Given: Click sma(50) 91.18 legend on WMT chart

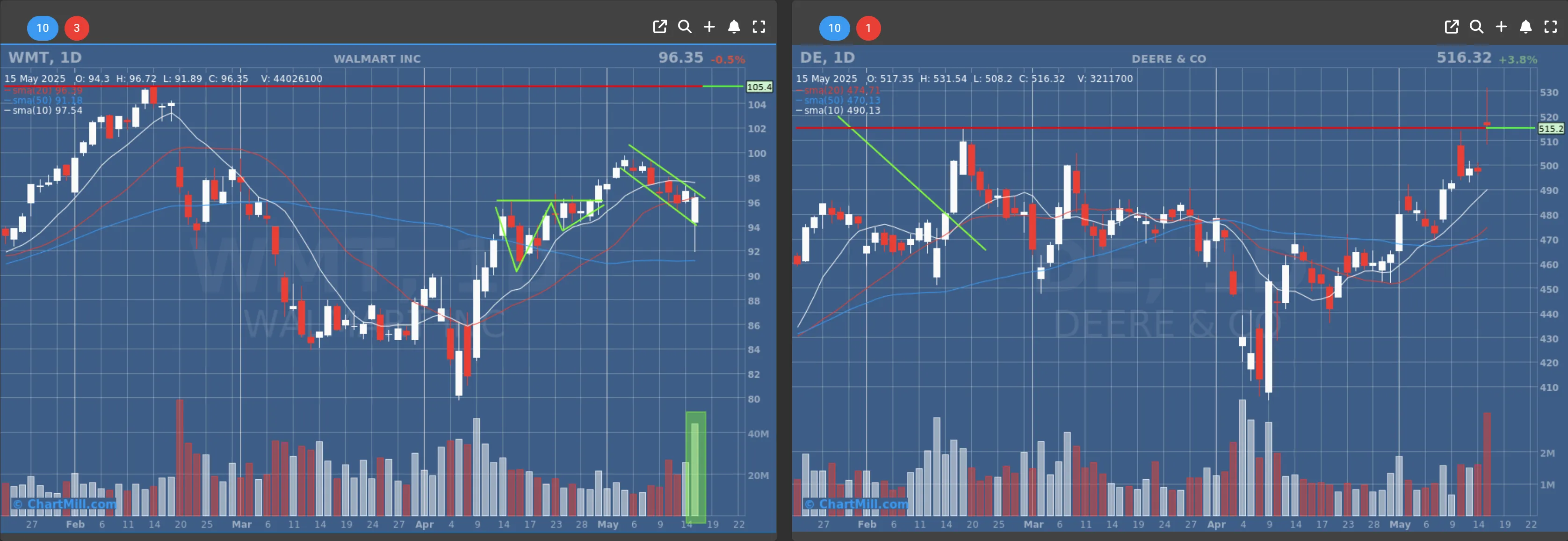Looking at the screenshot, I should 43,100.
